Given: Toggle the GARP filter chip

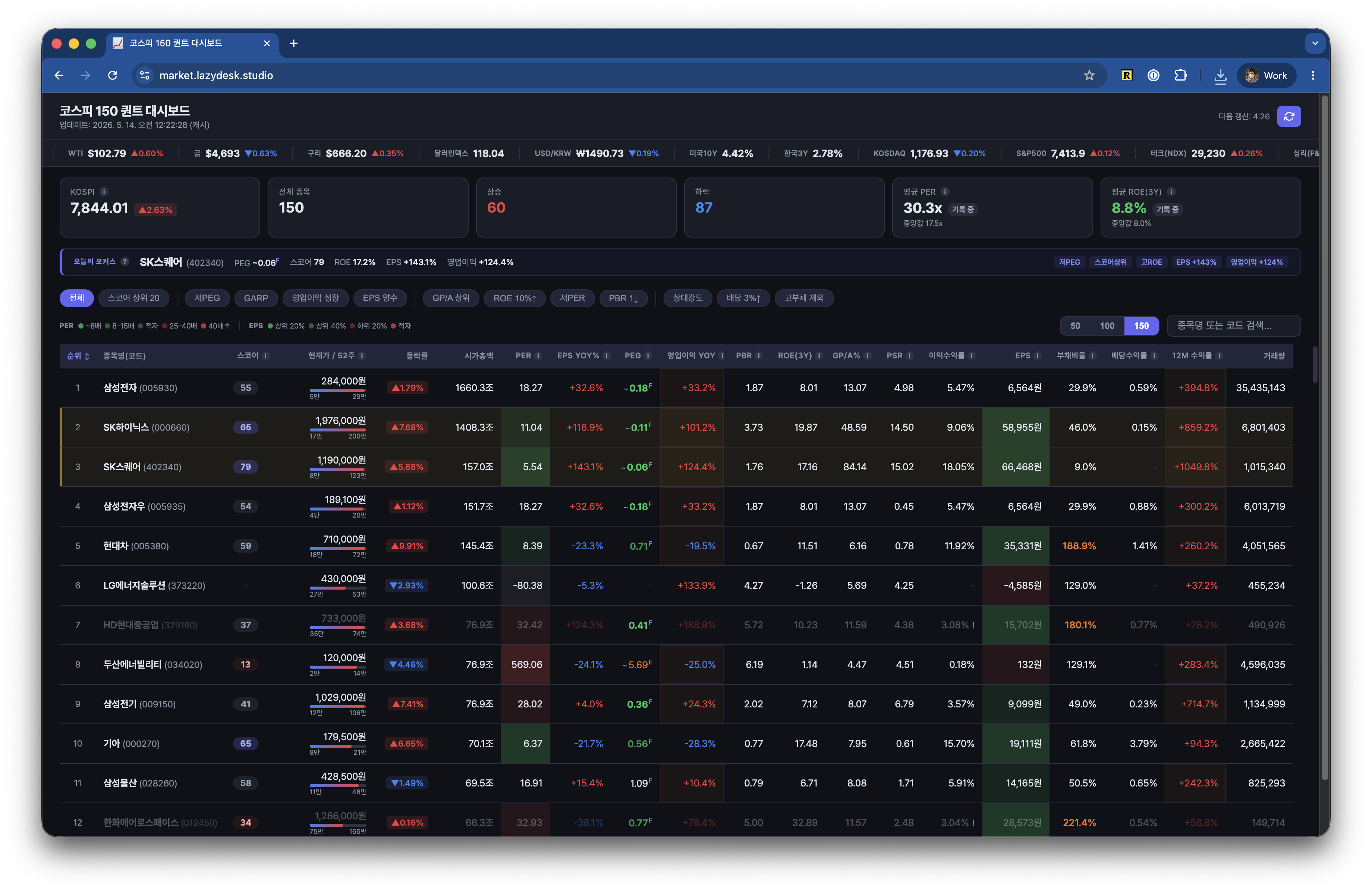Looking at the screenshot, I should pos(256,298).
